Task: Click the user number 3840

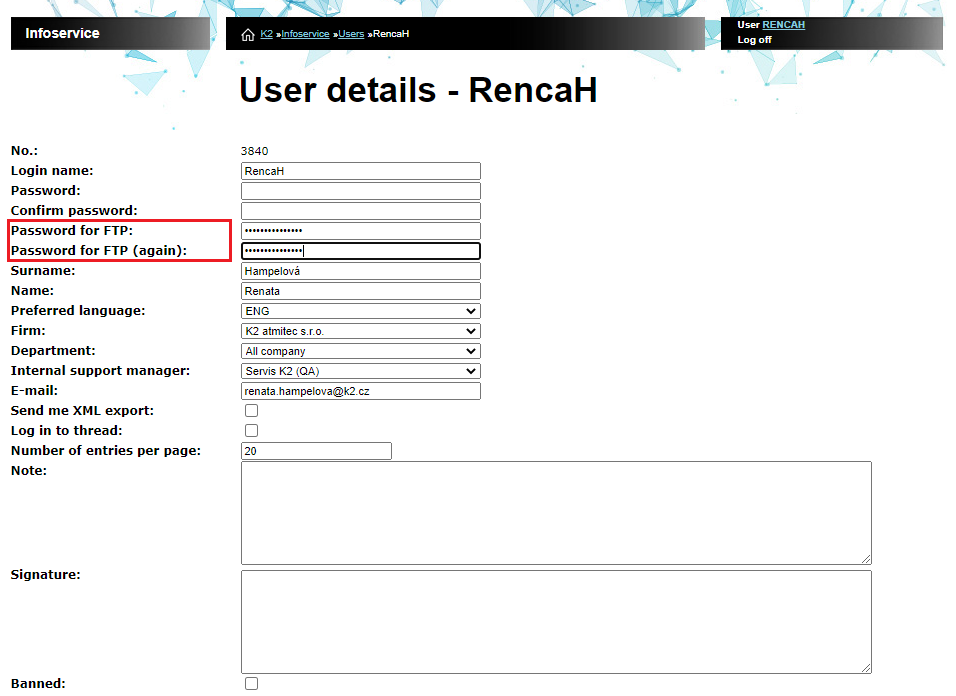Action: click(x=254, y=151)
